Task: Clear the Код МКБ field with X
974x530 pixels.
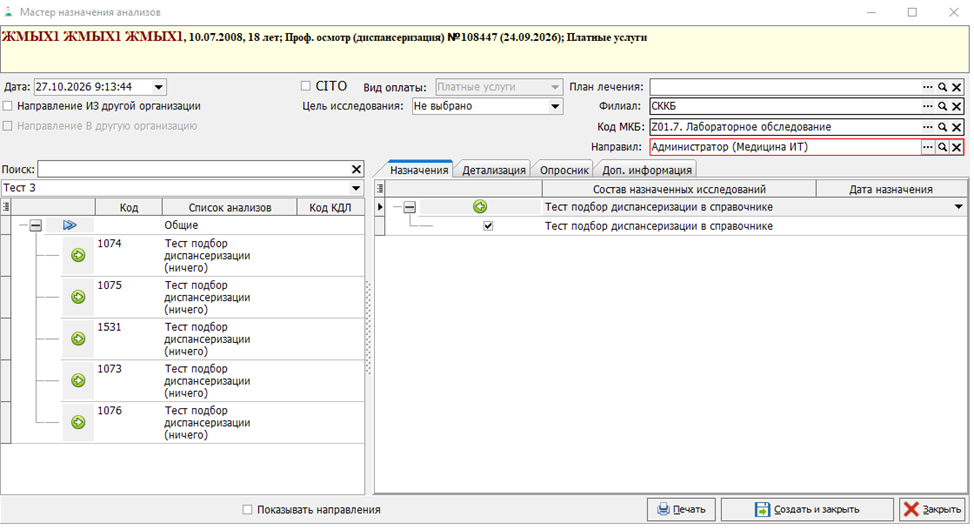Action: click(957, 127)
